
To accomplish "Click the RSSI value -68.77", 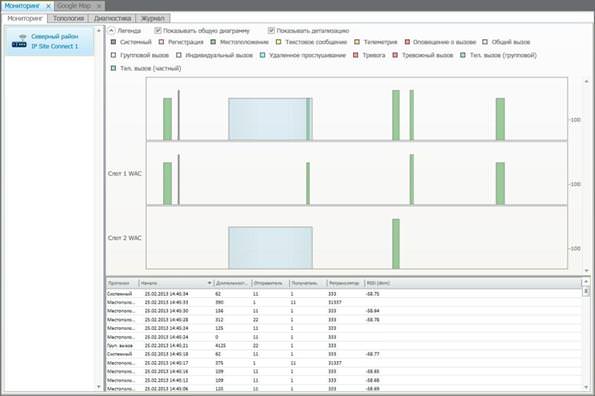I will click(x=372, y=354).
